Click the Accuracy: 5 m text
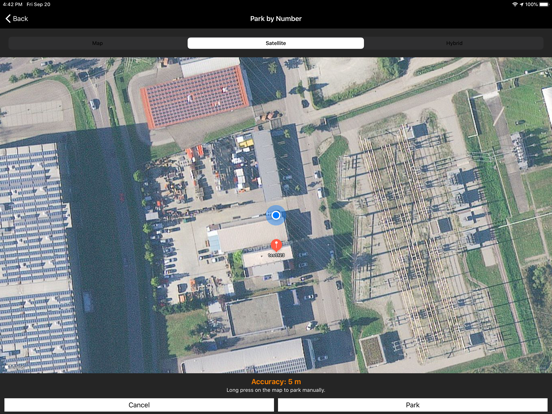Screen dimensions: 552x414 point(276,382)
